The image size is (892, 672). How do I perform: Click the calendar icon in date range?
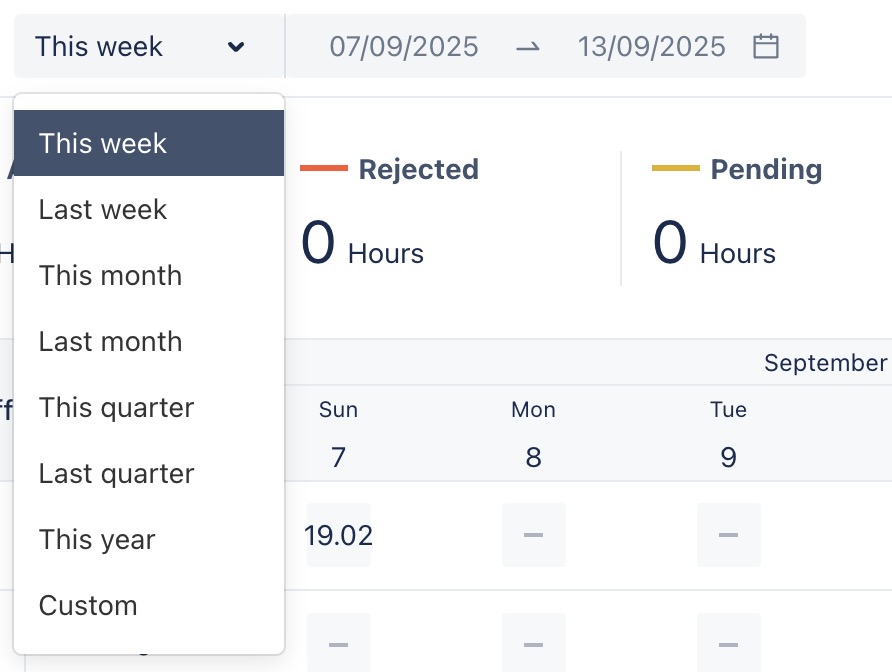[x=766, y=46]
